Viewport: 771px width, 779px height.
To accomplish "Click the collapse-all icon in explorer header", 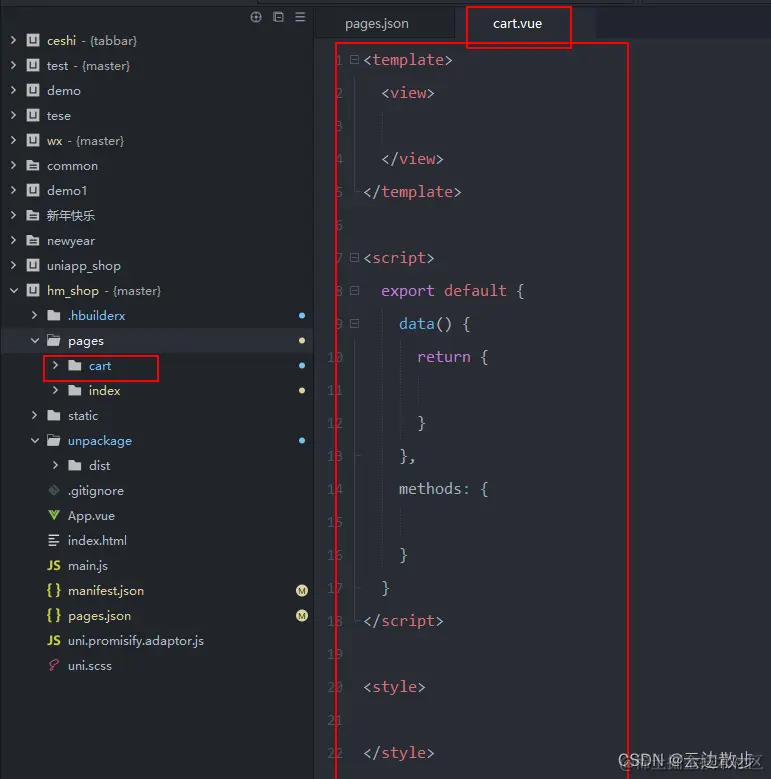I will tap(278, 17).
